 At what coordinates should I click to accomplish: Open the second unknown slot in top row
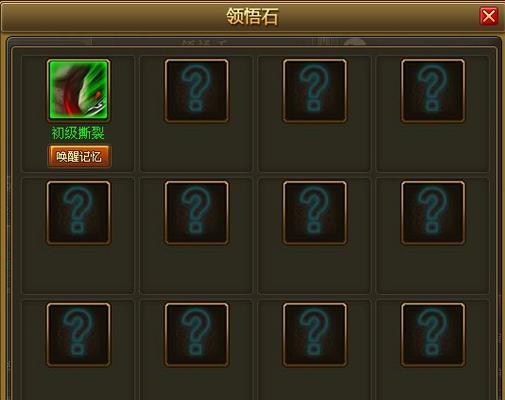click(197, 91)
